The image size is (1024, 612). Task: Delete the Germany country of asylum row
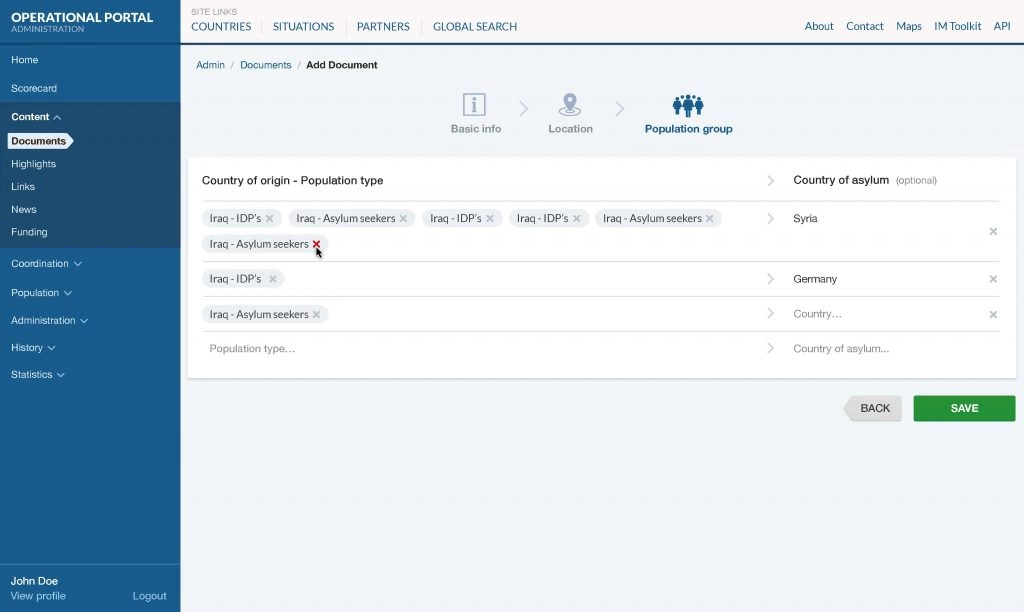pos(993,279)
